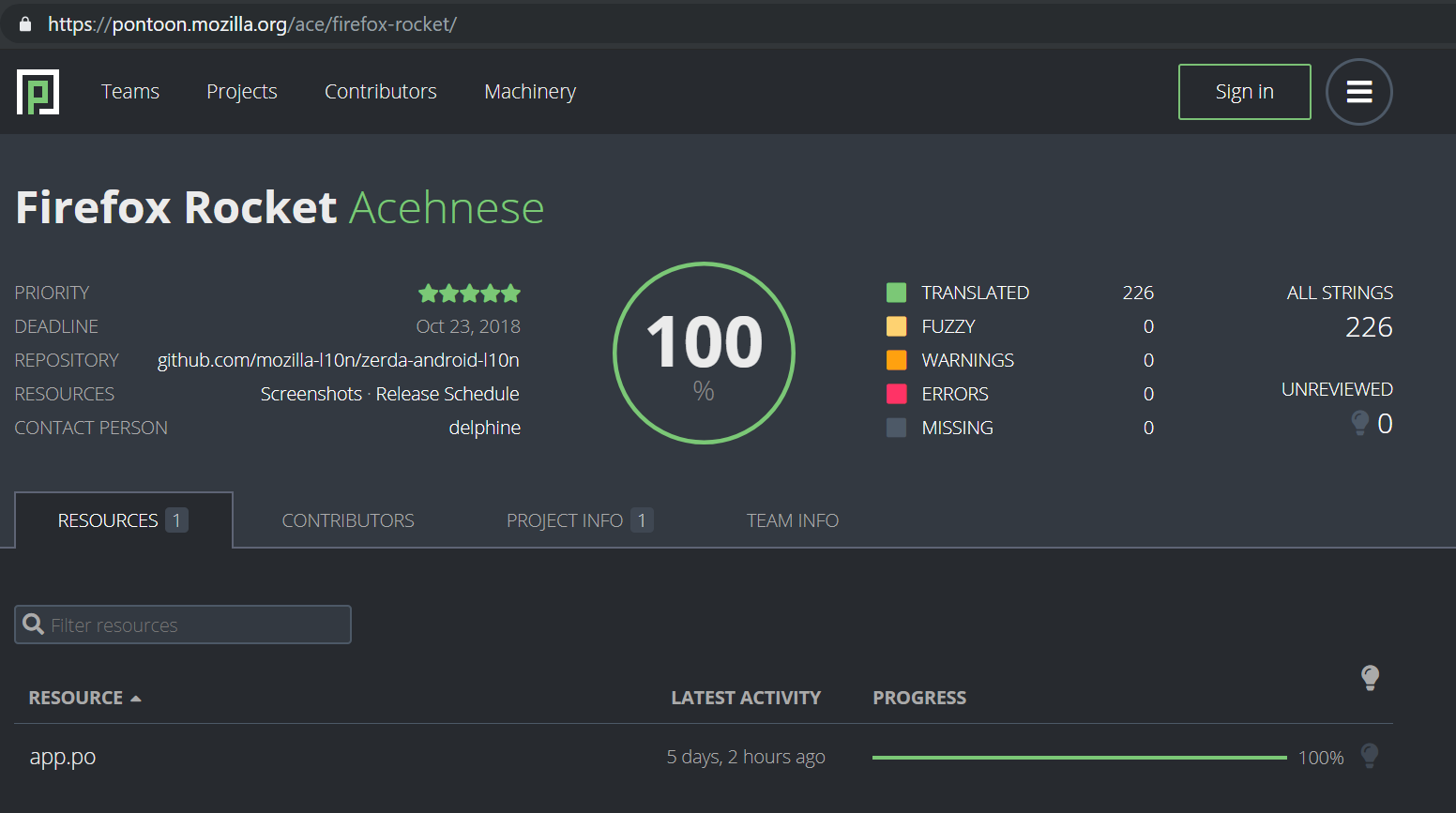1456x813 pixels.
Task: Open the hamburger menu button
Action: (1358, 92)
